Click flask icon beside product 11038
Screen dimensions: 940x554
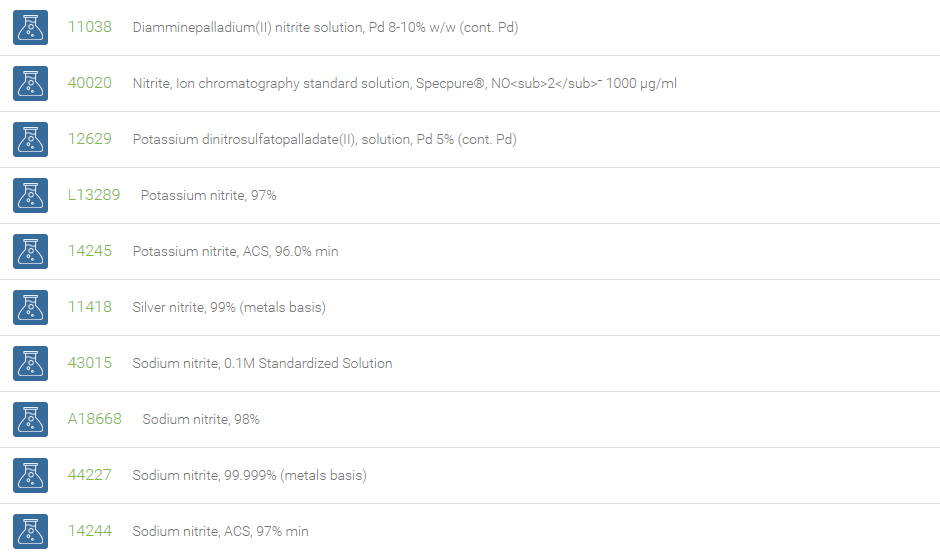(x=31, y=28)
